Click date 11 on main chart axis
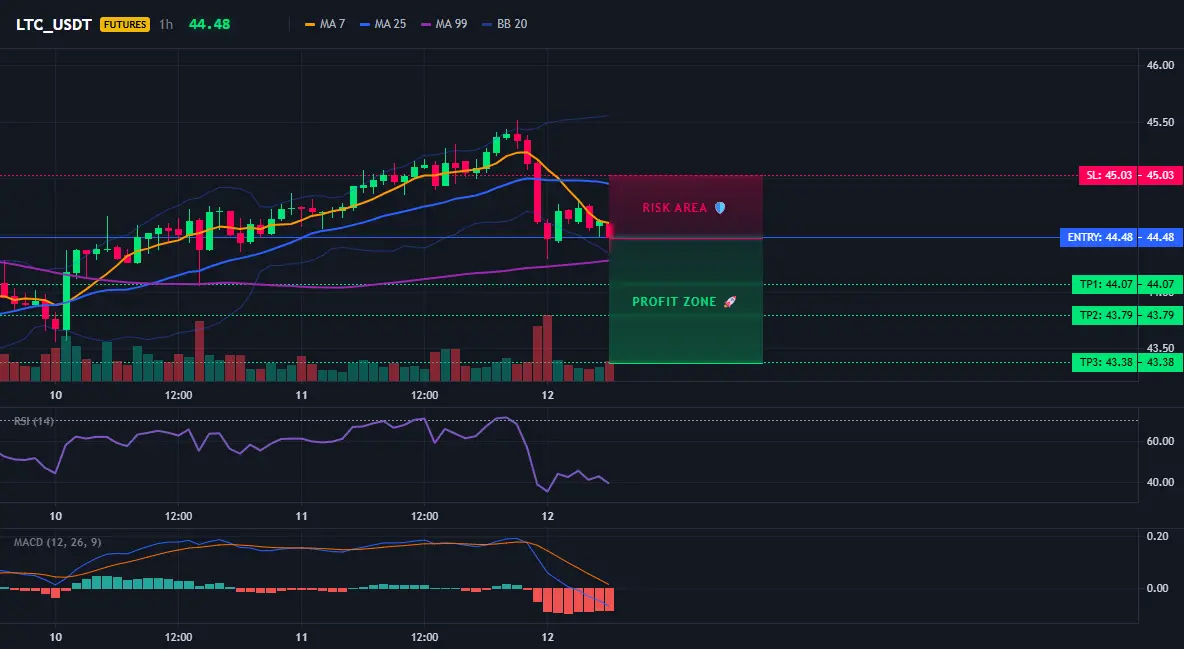The height and width of the screenshot is (649, 1184). coord(301,395)
